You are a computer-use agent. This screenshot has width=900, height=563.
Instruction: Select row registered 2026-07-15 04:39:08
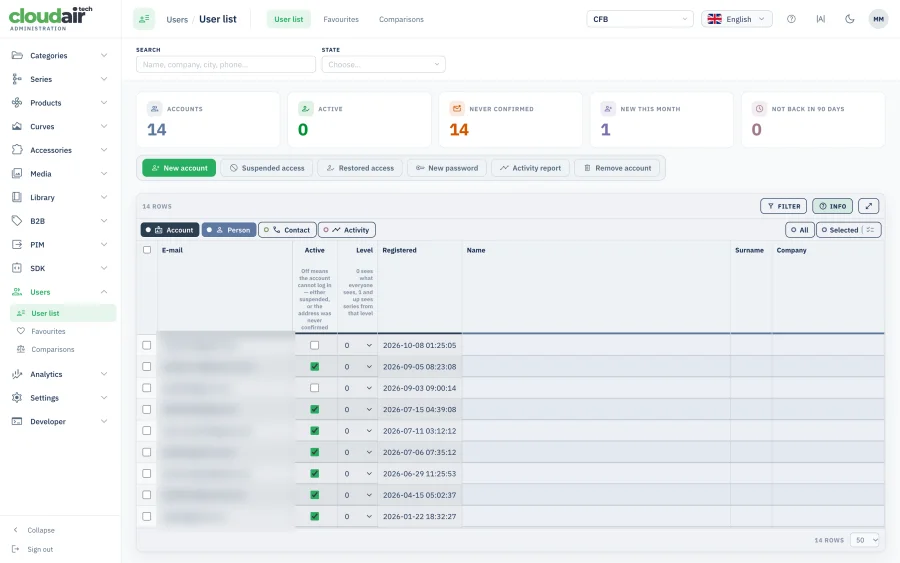pyautogui.click(x=147, y=409)
